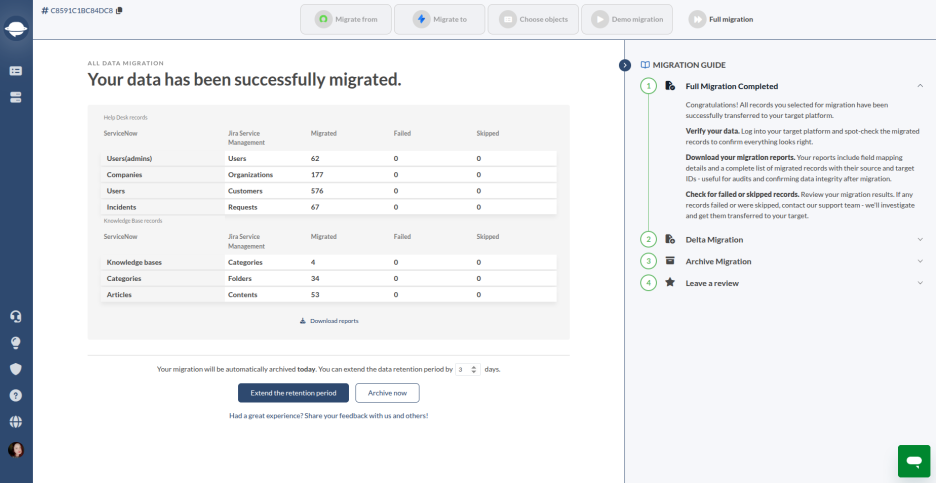Click the Delta Migration document icon
936x483 pixels.
670,239
